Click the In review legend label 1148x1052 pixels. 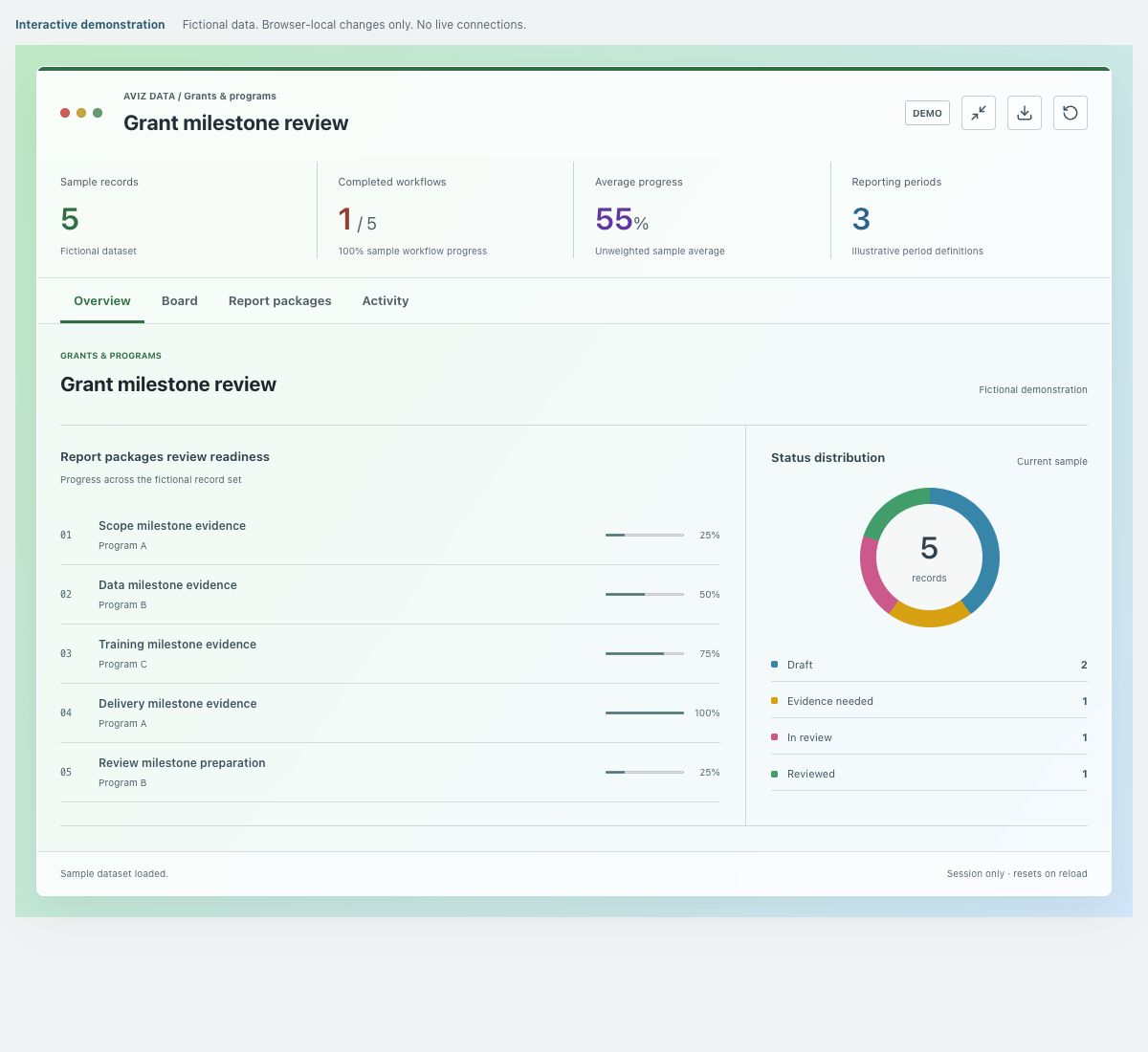[x=809, y=737]
